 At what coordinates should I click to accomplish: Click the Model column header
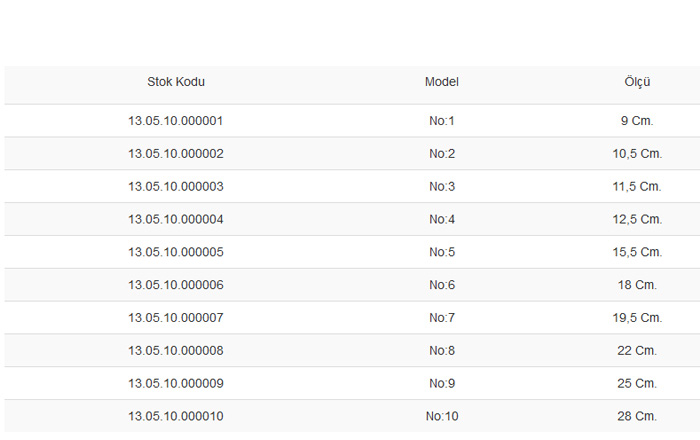point(442,82)
